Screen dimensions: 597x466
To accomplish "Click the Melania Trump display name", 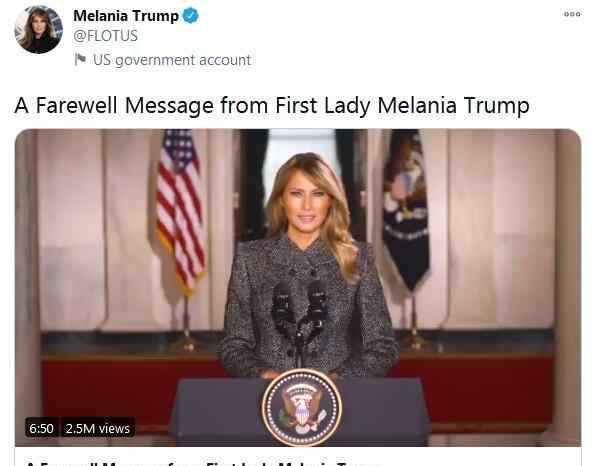I will click(x=126, y=16).
